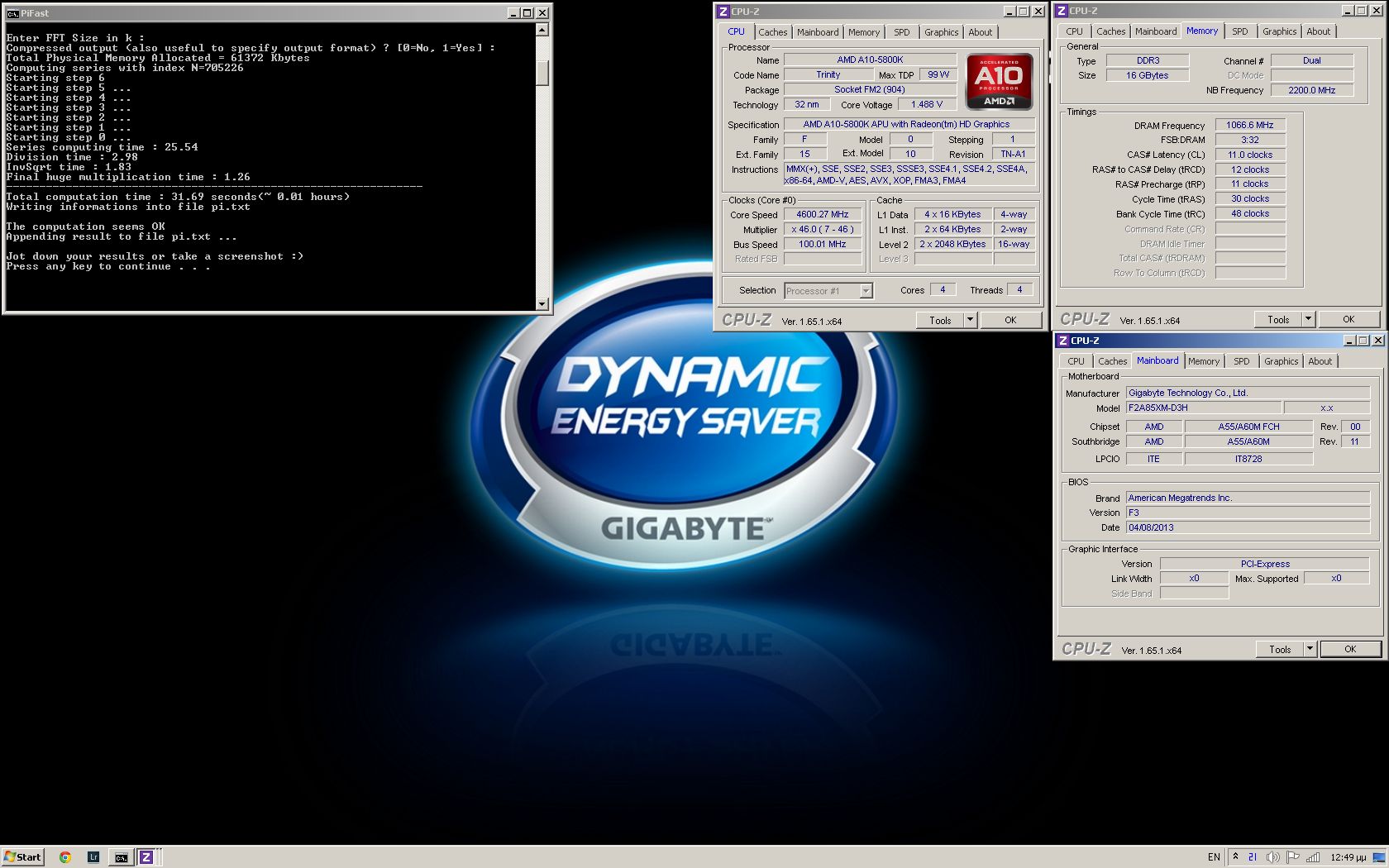Open the volume speaker tray icon
1389x868 pixels.
click(x=1273, y=857)
